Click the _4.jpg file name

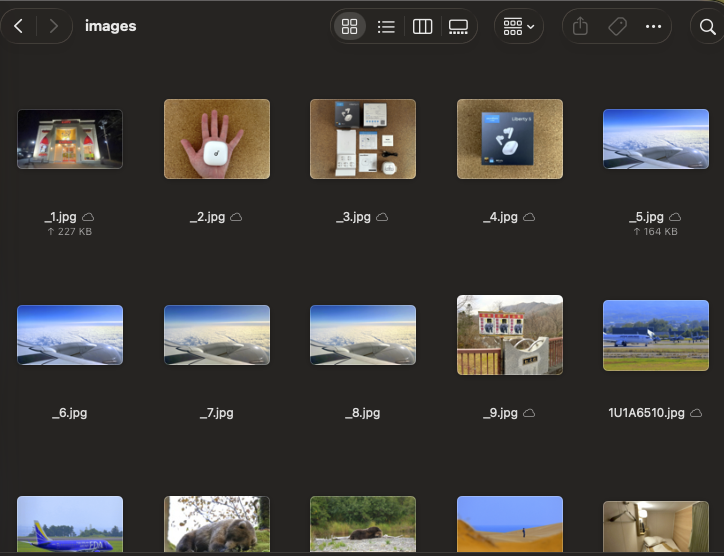coord(501,217)
